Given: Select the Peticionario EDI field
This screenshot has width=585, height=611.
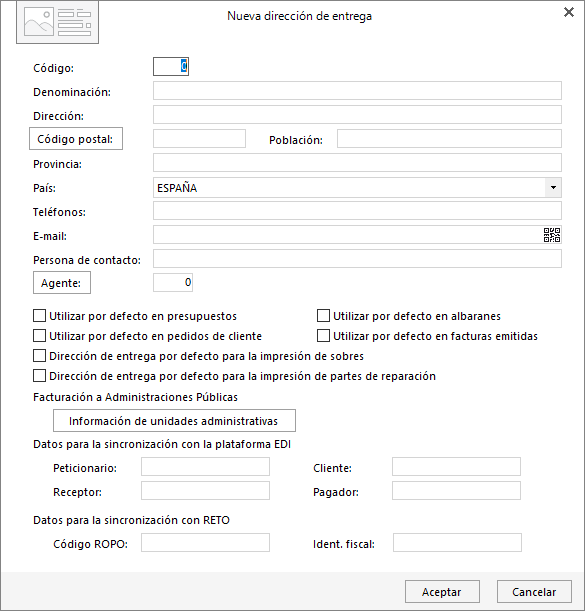Looking at the screenshot, I should tap(205, 466).
